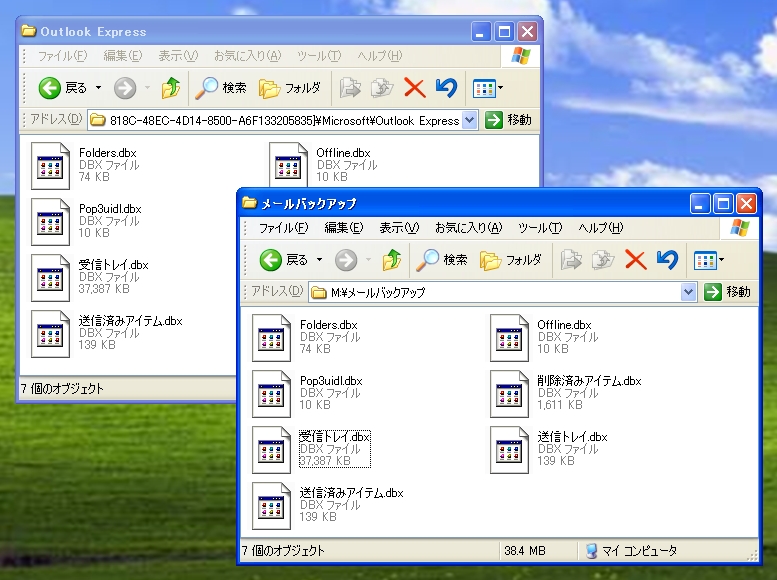Select 送信済みアイテム.dbx in メールバックアップ window
The image size is (777, 580).
point(328,505)
